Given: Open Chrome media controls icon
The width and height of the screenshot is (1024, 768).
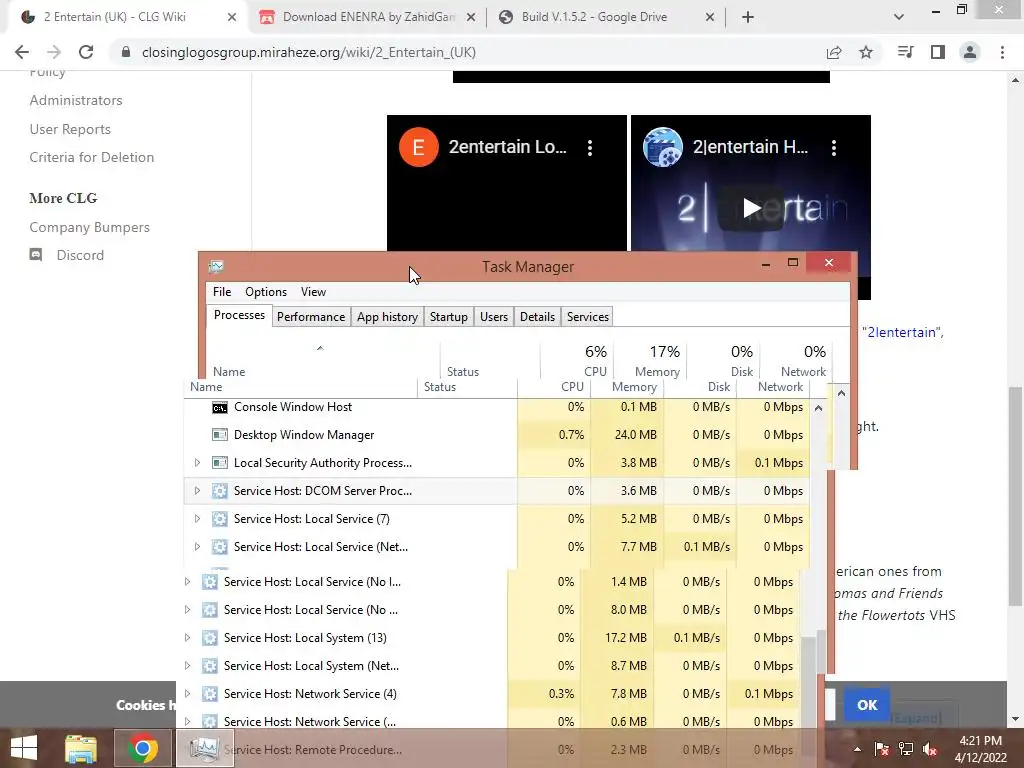Looking at the screenshot, I should 905,52.
